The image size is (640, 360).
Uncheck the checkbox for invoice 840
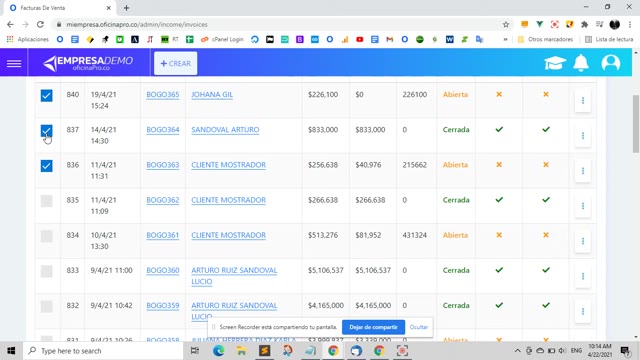(x=47, y=96)
